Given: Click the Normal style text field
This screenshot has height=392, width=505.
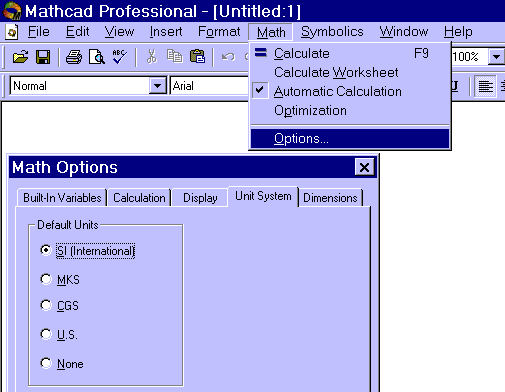Looking at the screenshot, I should 80,86.
